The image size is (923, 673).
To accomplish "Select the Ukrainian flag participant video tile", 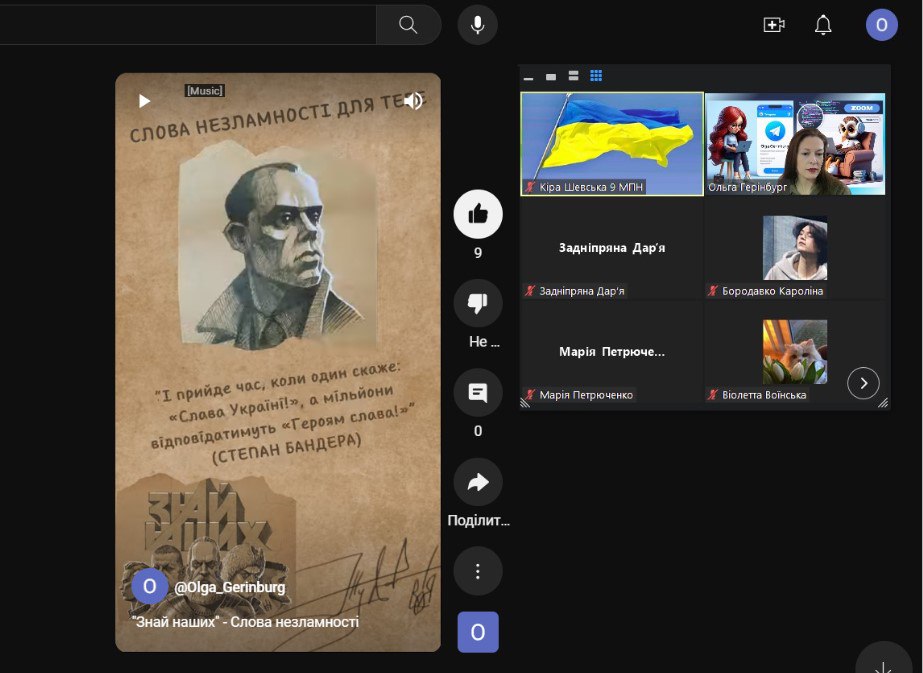I will click(612, 143).
